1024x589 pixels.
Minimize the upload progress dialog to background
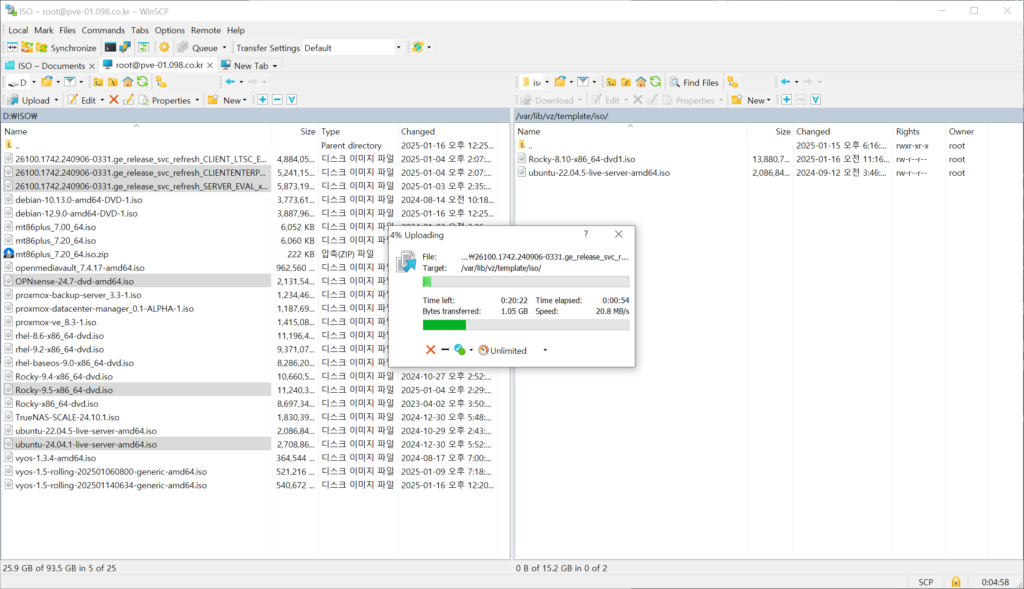coord(445,350)
